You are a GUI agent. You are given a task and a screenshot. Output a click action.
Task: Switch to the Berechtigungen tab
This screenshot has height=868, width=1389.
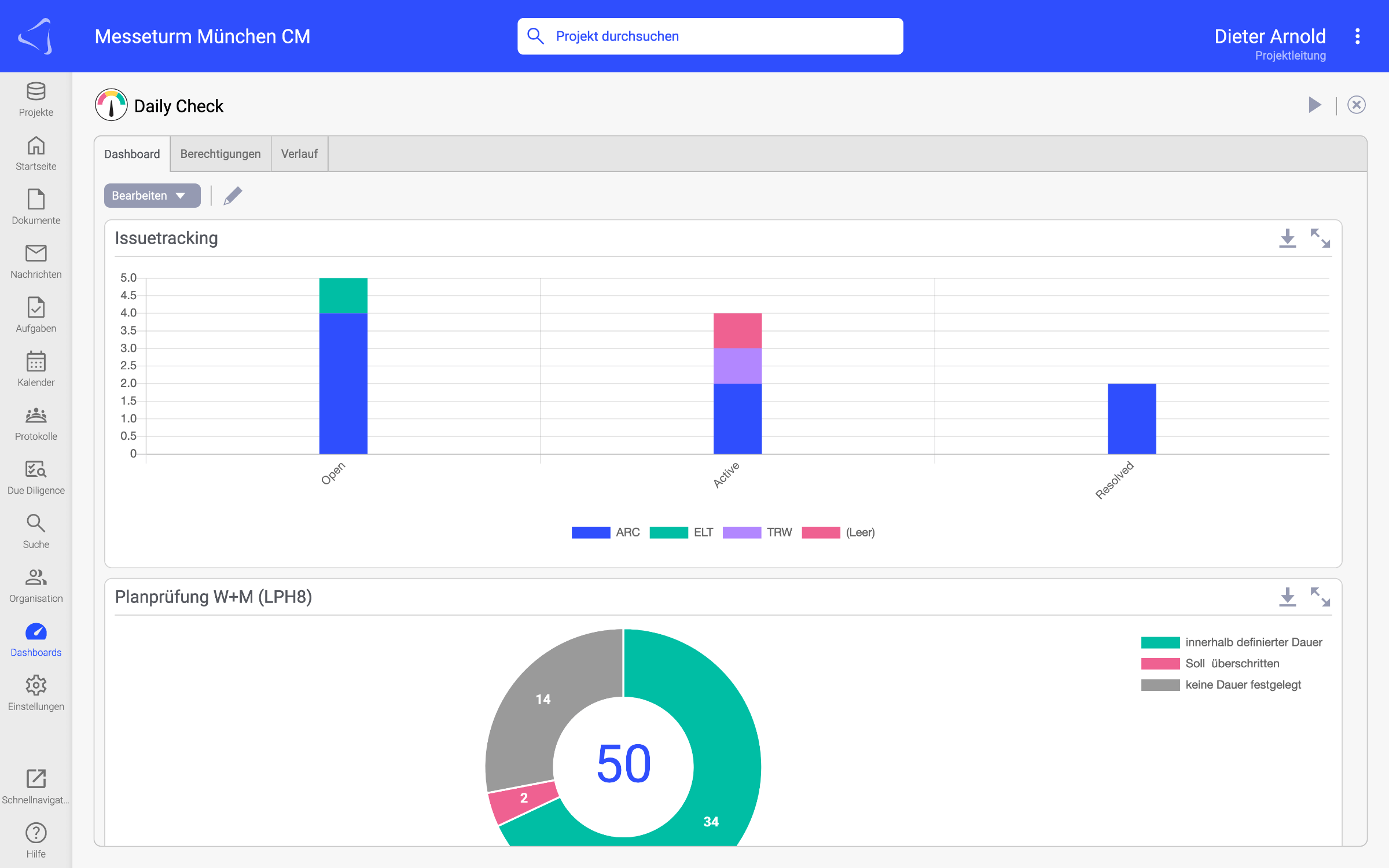(x=221, y=154)
